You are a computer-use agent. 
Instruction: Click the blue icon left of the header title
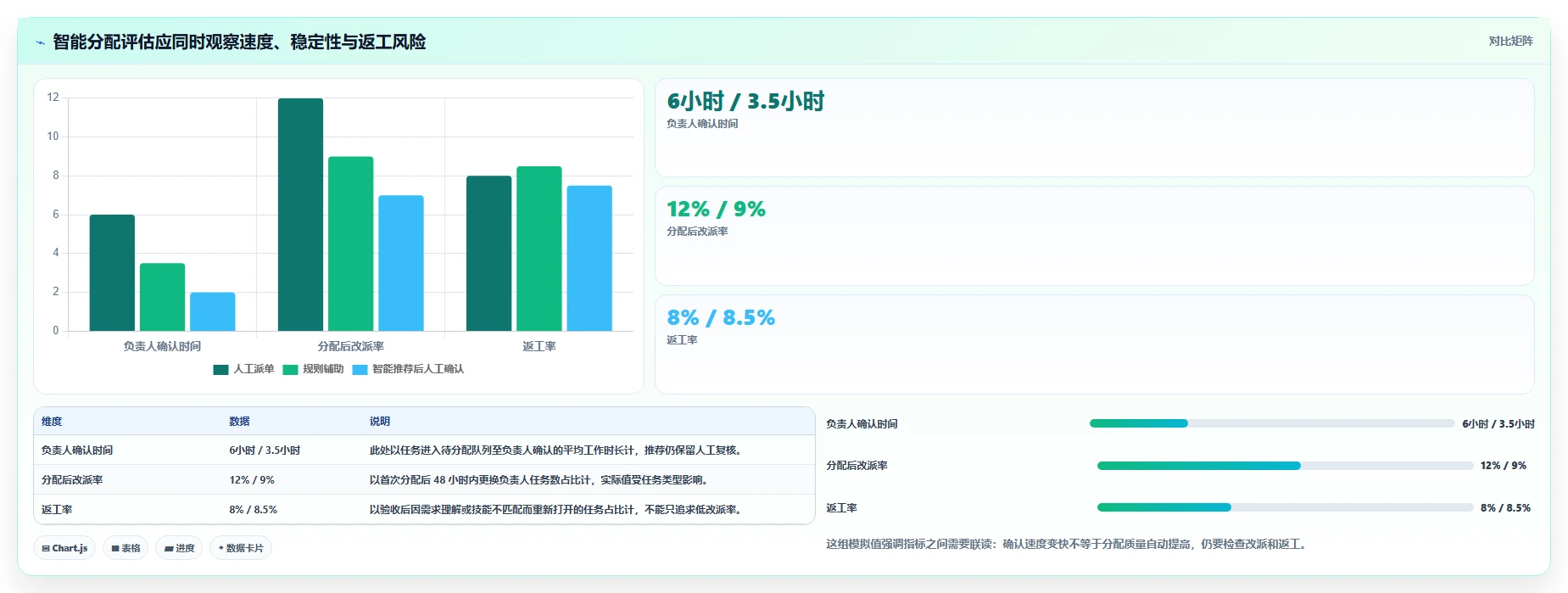40,42
